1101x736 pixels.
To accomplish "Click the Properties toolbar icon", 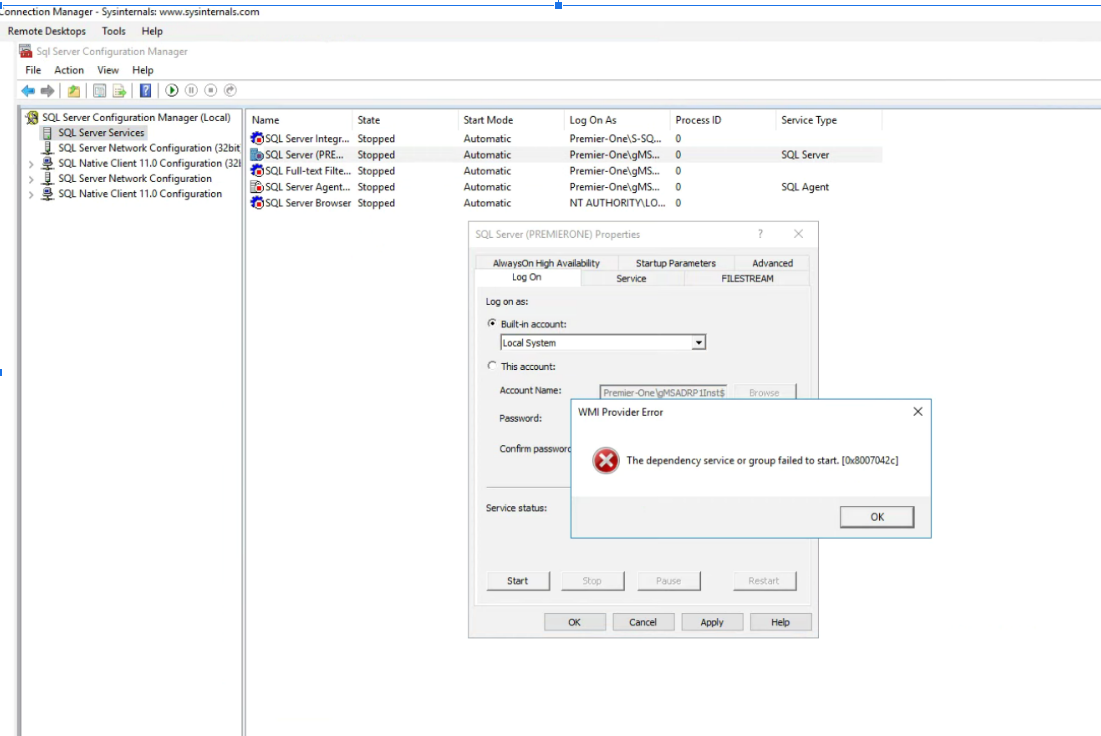I will [100, 91].
